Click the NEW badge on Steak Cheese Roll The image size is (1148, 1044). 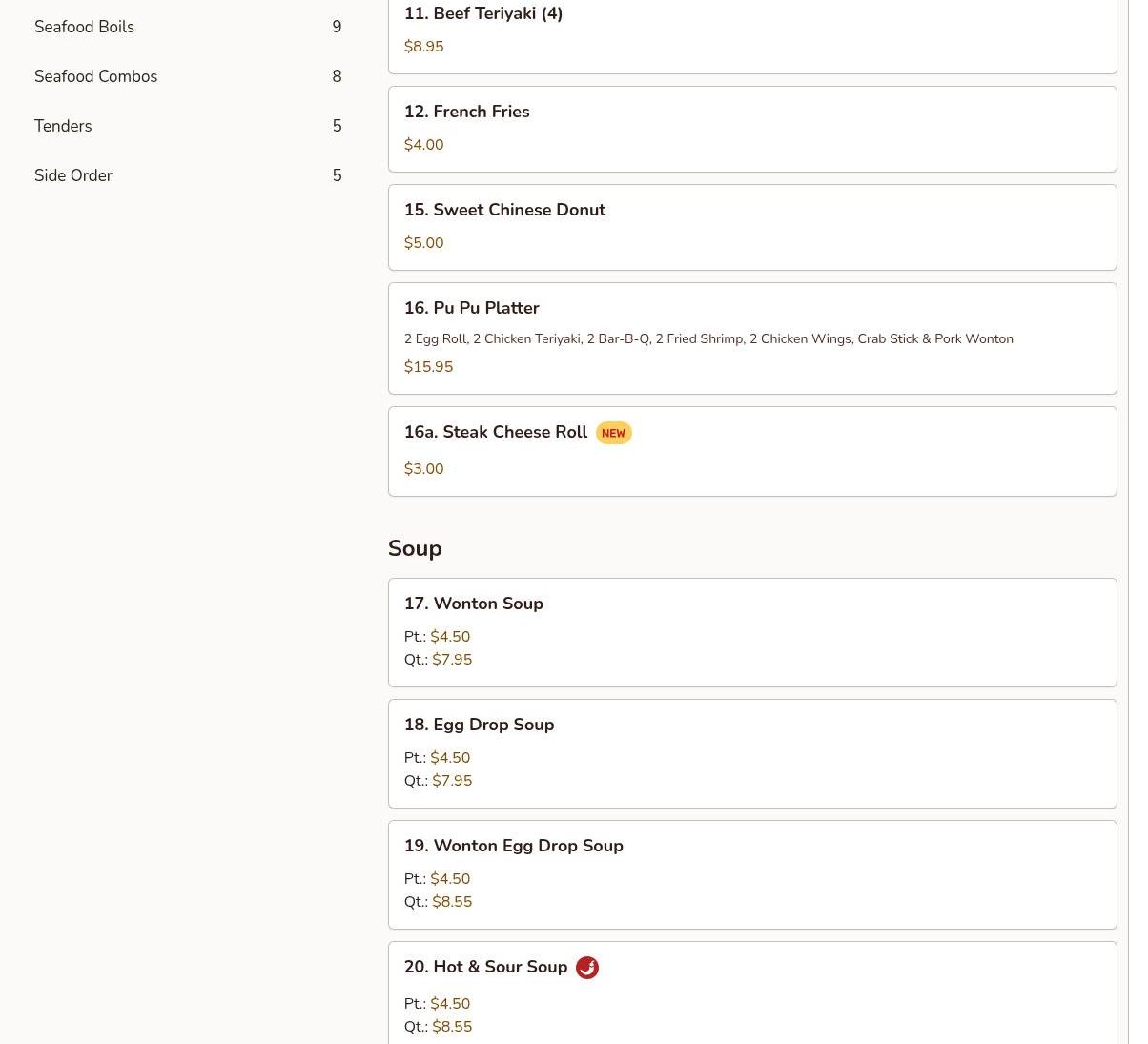(613, 433)
